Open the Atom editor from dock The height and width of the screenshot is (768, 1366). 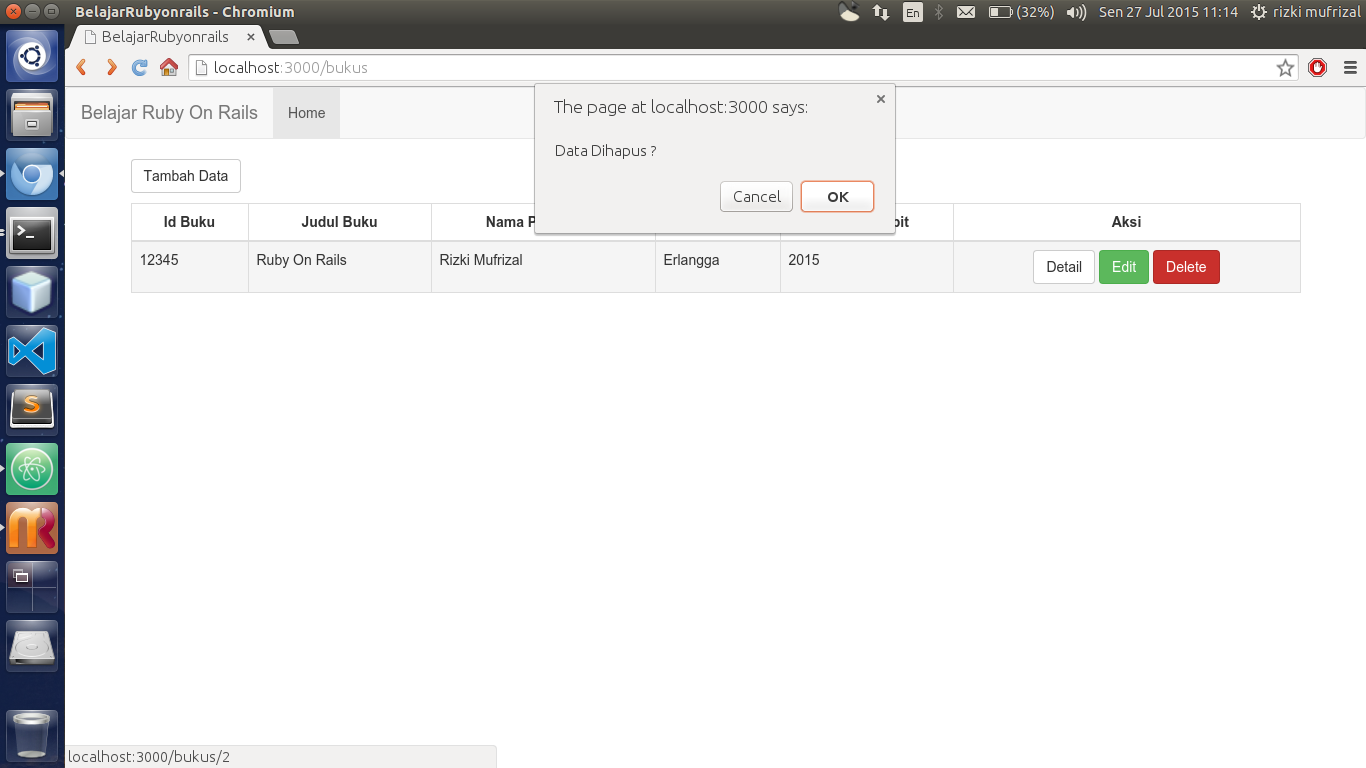point(32,469)
